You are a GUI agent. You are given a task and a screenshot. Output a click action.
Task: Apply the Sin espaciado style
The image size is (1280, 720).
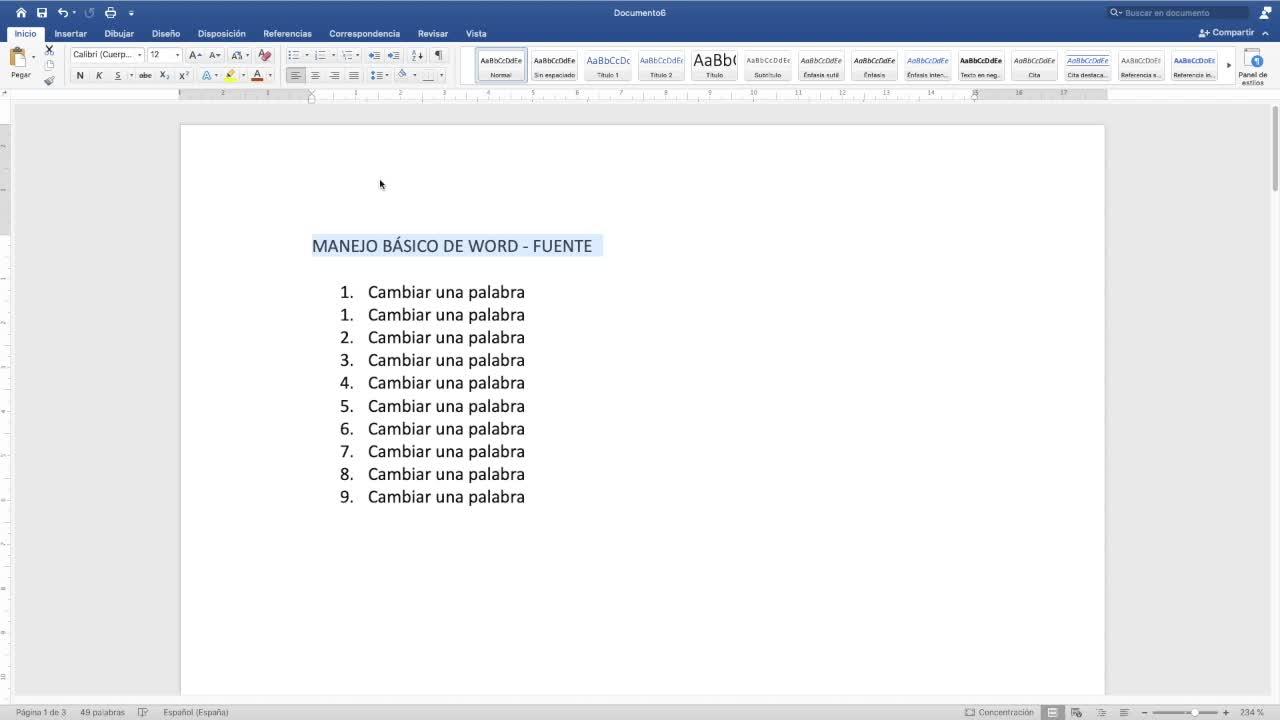pyautogui.click(x=554, y=66)
